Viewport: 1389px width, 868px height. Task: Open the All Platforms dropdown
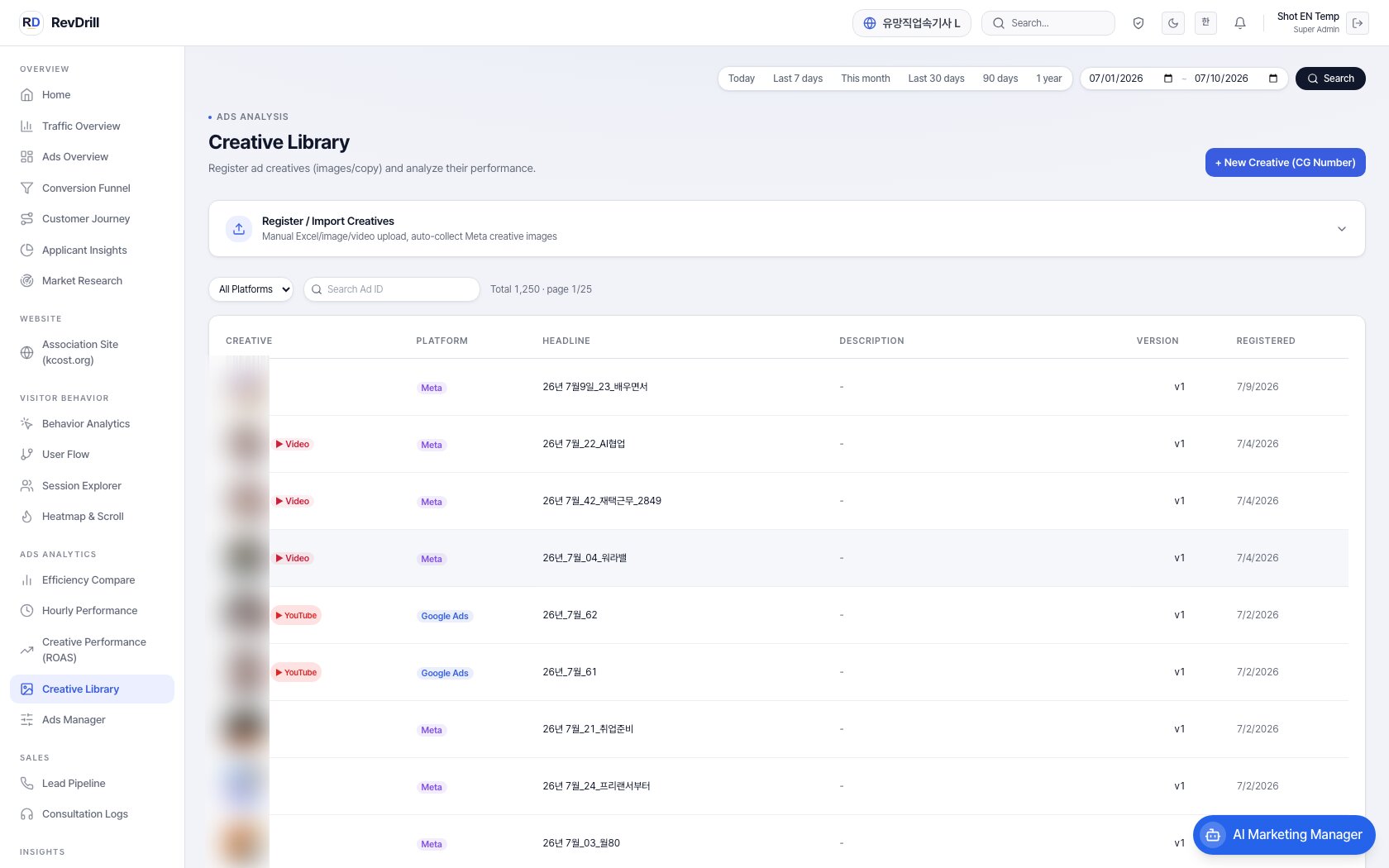tap(251, 289)
